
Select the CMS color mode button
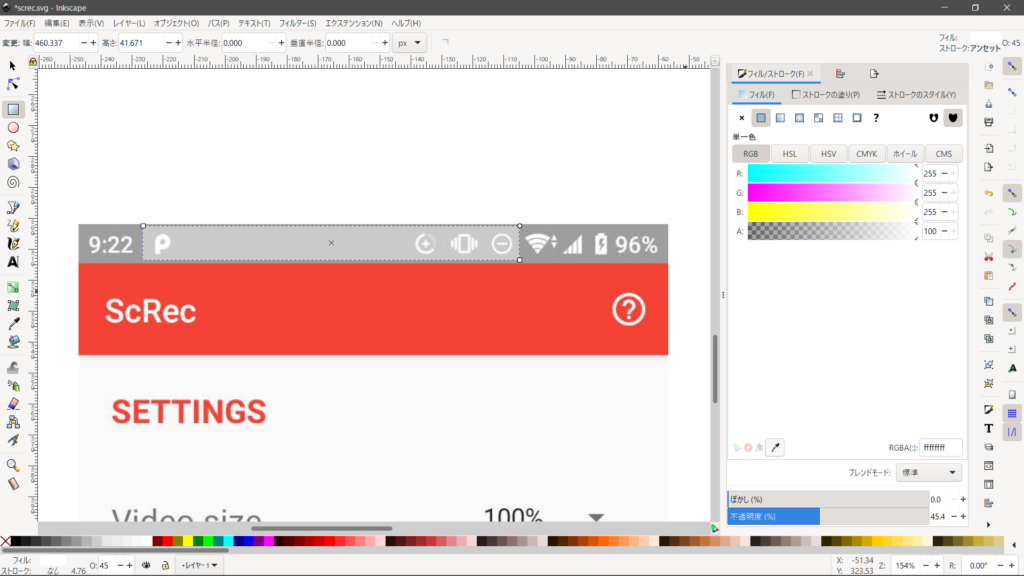coord(944,154)
